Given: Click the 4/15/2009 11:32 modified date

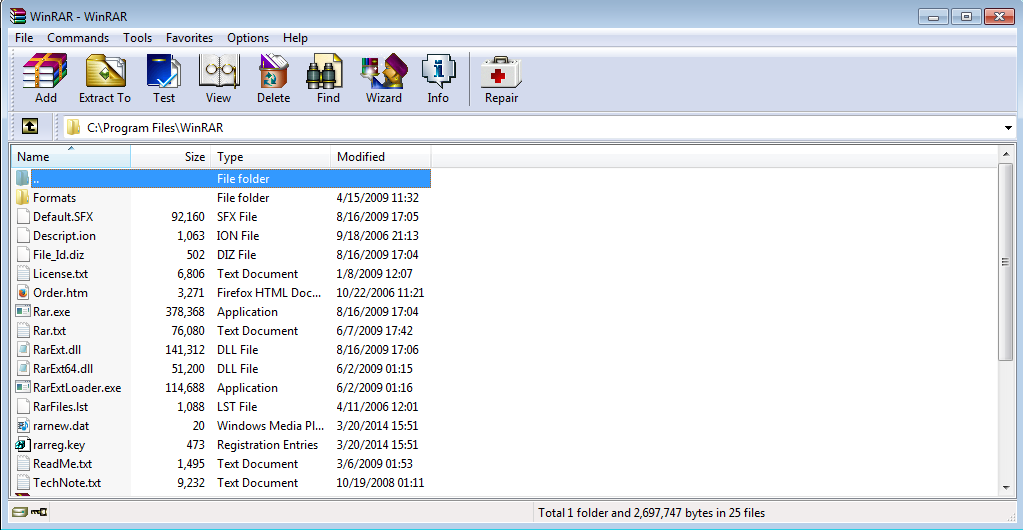Looking at the screenshot, I should point(378,197).
